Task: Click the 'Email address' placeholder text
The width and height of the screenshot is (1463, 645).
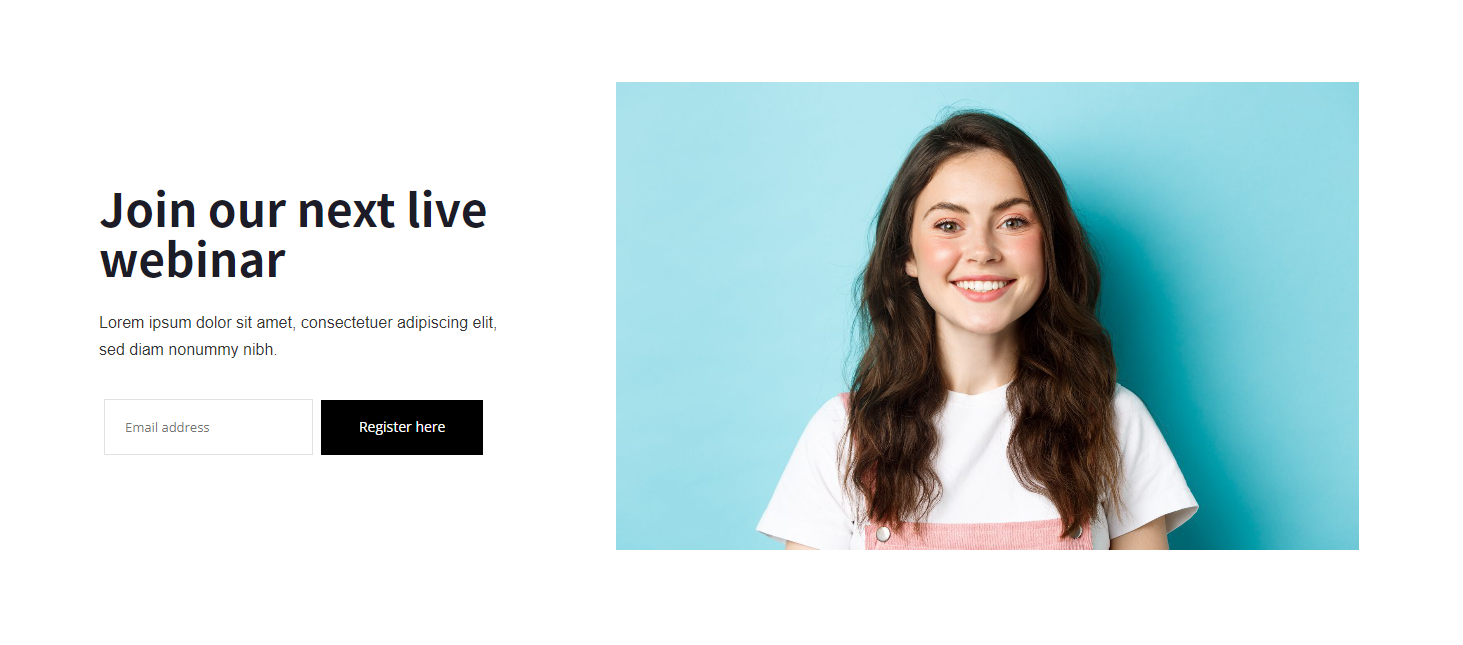Action: coord(167,427)
